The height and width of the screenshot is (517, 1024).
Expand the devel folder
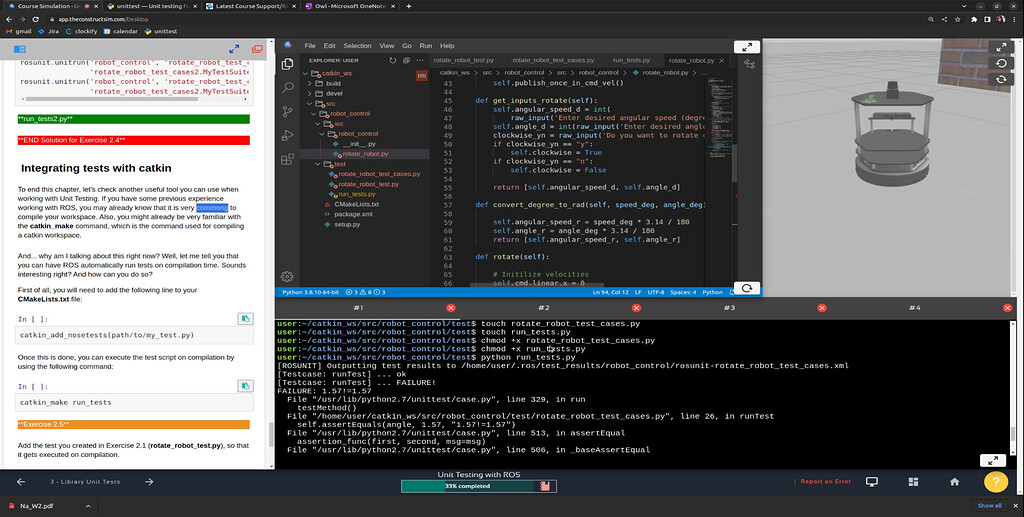pyautogui.click(x=310, y=93)
